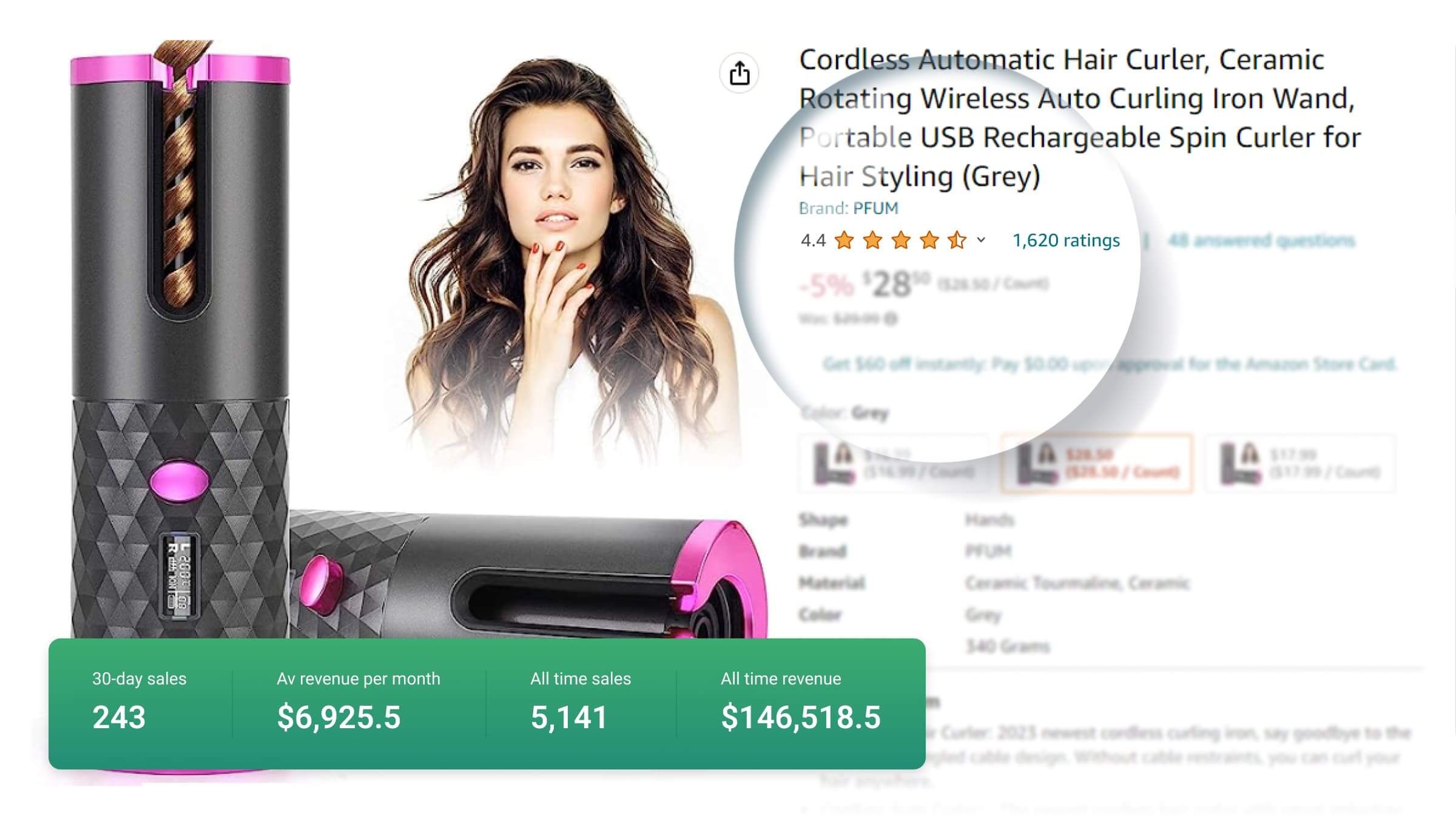Click the share icon above product image
Image resolution: width=1456 pixels, height=818 pixels.
tap(739, 73)
